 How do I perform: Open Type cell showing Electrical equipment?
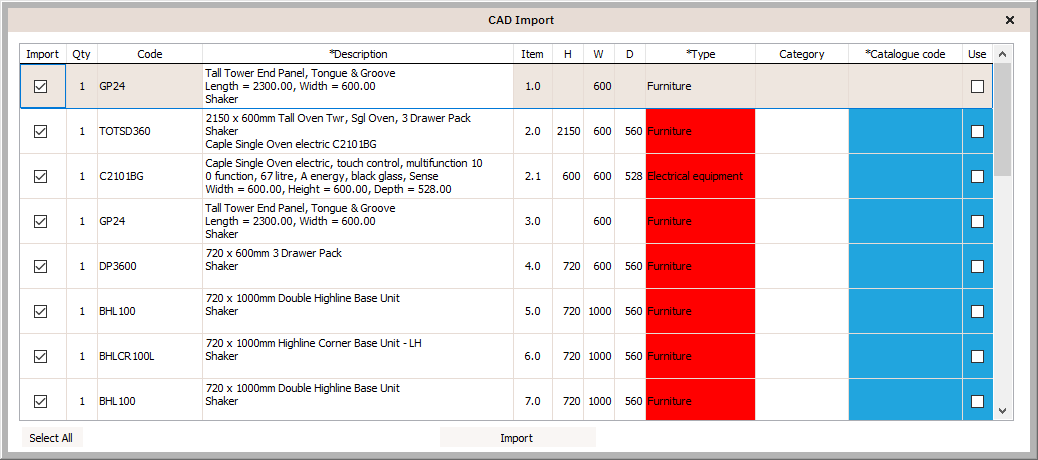tap(700, 177)
